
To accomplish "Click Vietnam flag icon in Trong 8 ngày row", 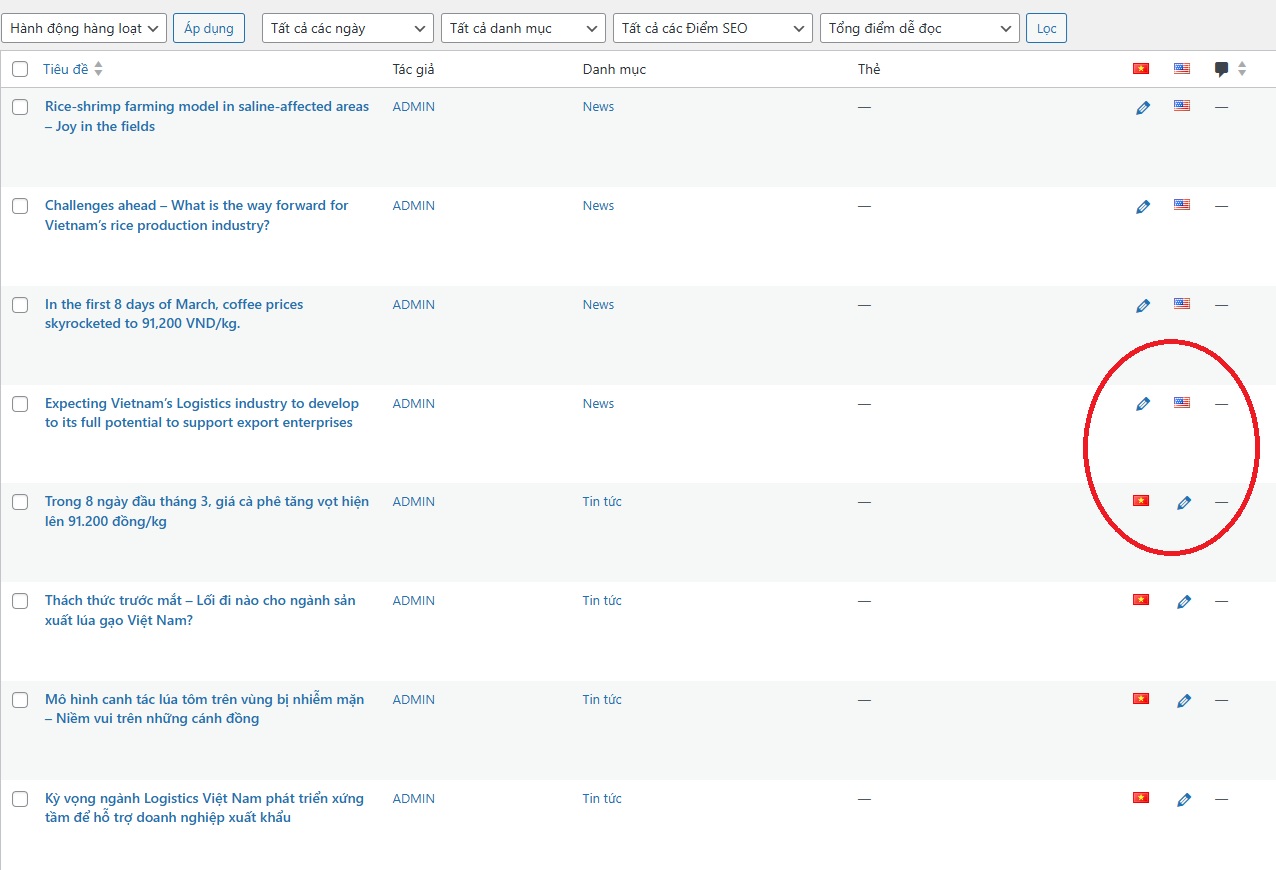I will point(1140,501).
